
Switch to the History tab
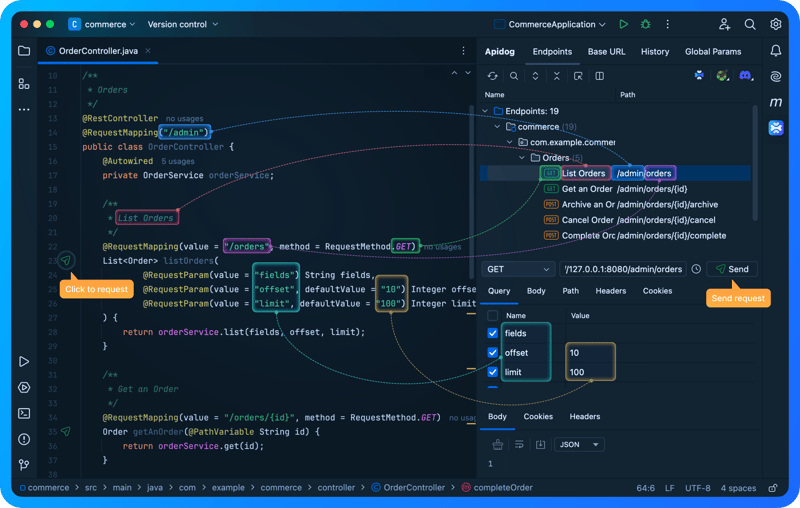click(655, 52)
